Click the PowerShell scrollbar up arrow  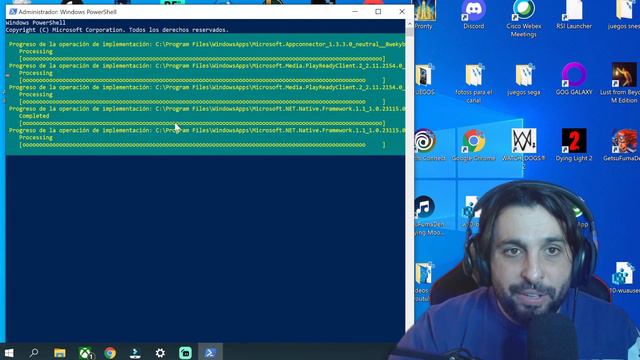(x=410, y=23)
